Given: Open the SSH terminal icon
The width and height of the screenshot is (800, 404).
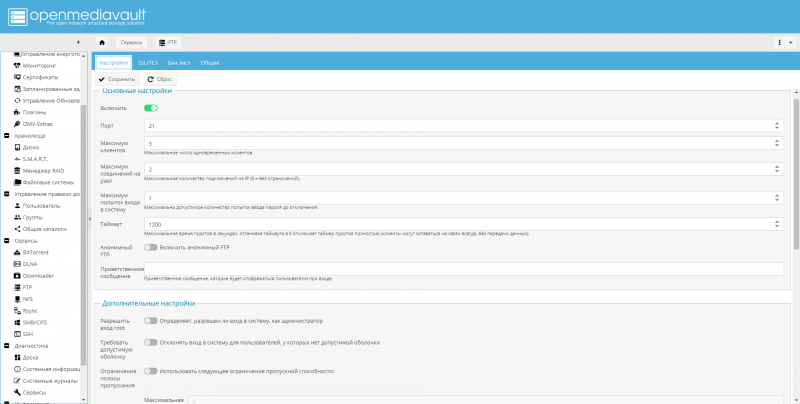Looking at the screenshot, I should coord(17,335).
